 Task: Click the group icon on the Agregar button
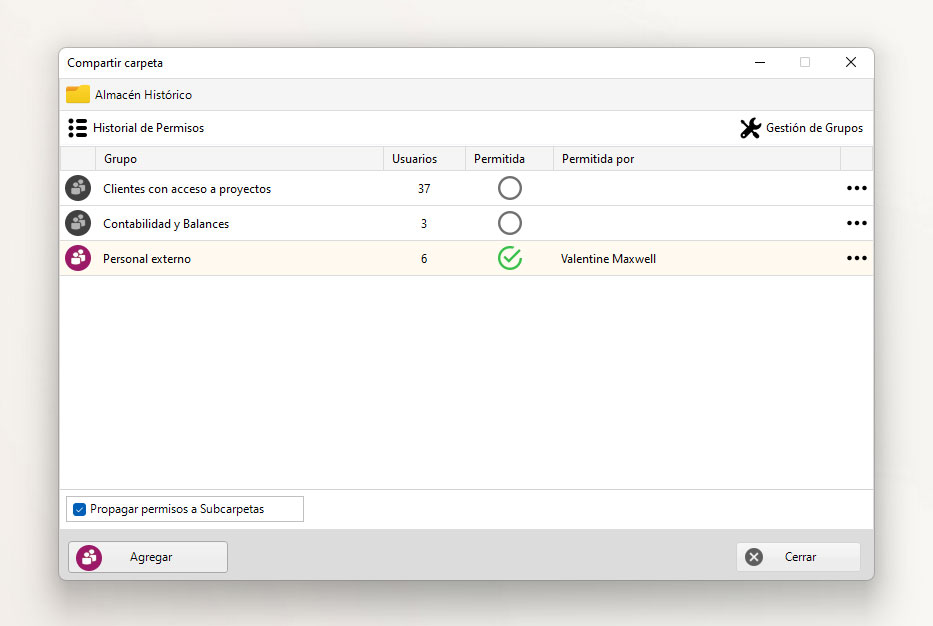[x=89, y=558]
